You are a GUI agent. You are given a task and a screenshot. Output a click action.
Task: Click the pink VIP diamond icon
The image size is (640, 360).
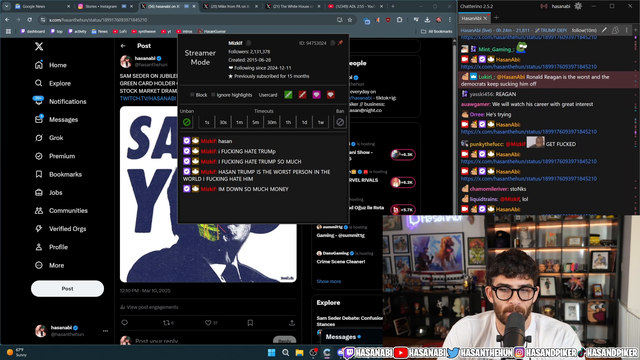click(x=316, y=95)
